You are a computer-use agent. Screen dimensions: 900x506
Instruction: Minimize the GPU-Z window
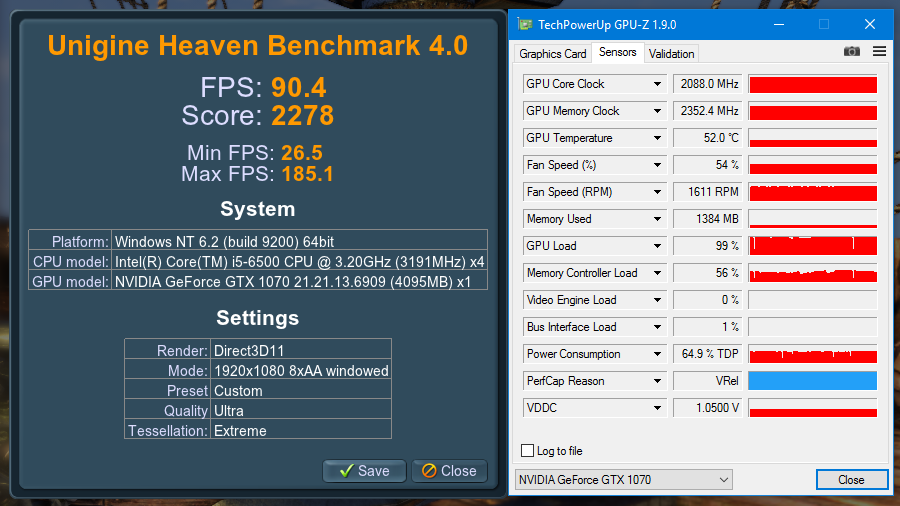pos(779,24)
